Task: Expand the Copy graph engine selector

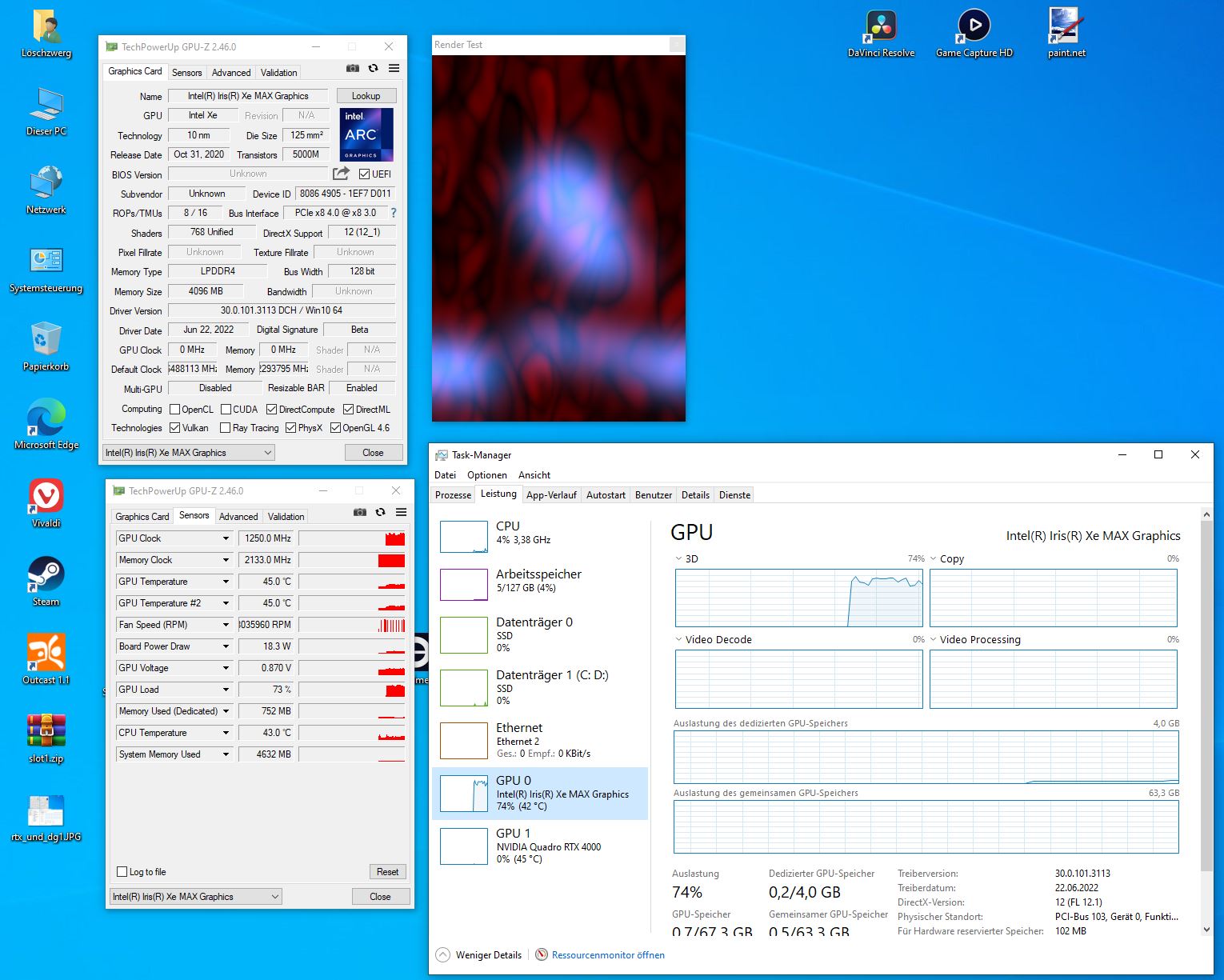Action: 934,558
